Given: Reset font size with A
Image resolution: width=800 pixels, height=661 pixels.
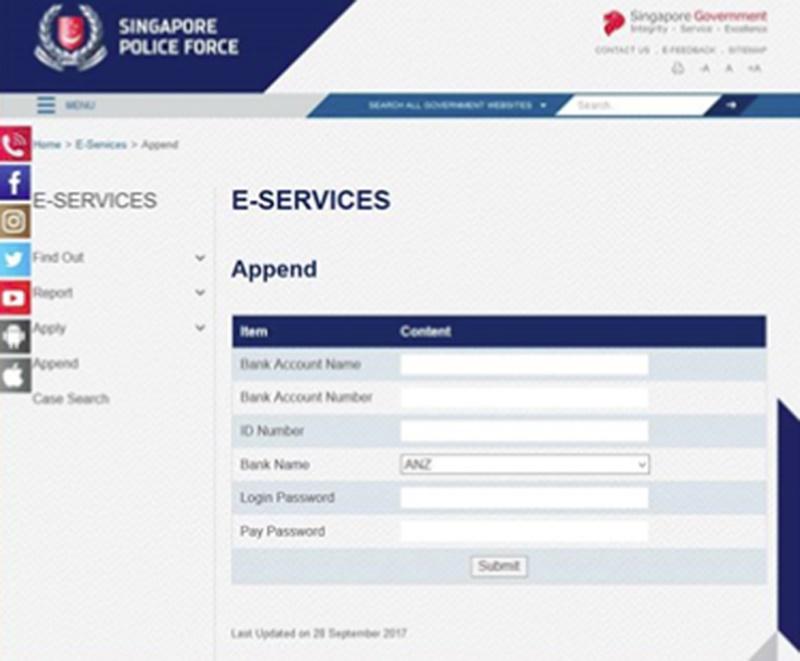Looking at the screenshot, I should tap(730, 68).
